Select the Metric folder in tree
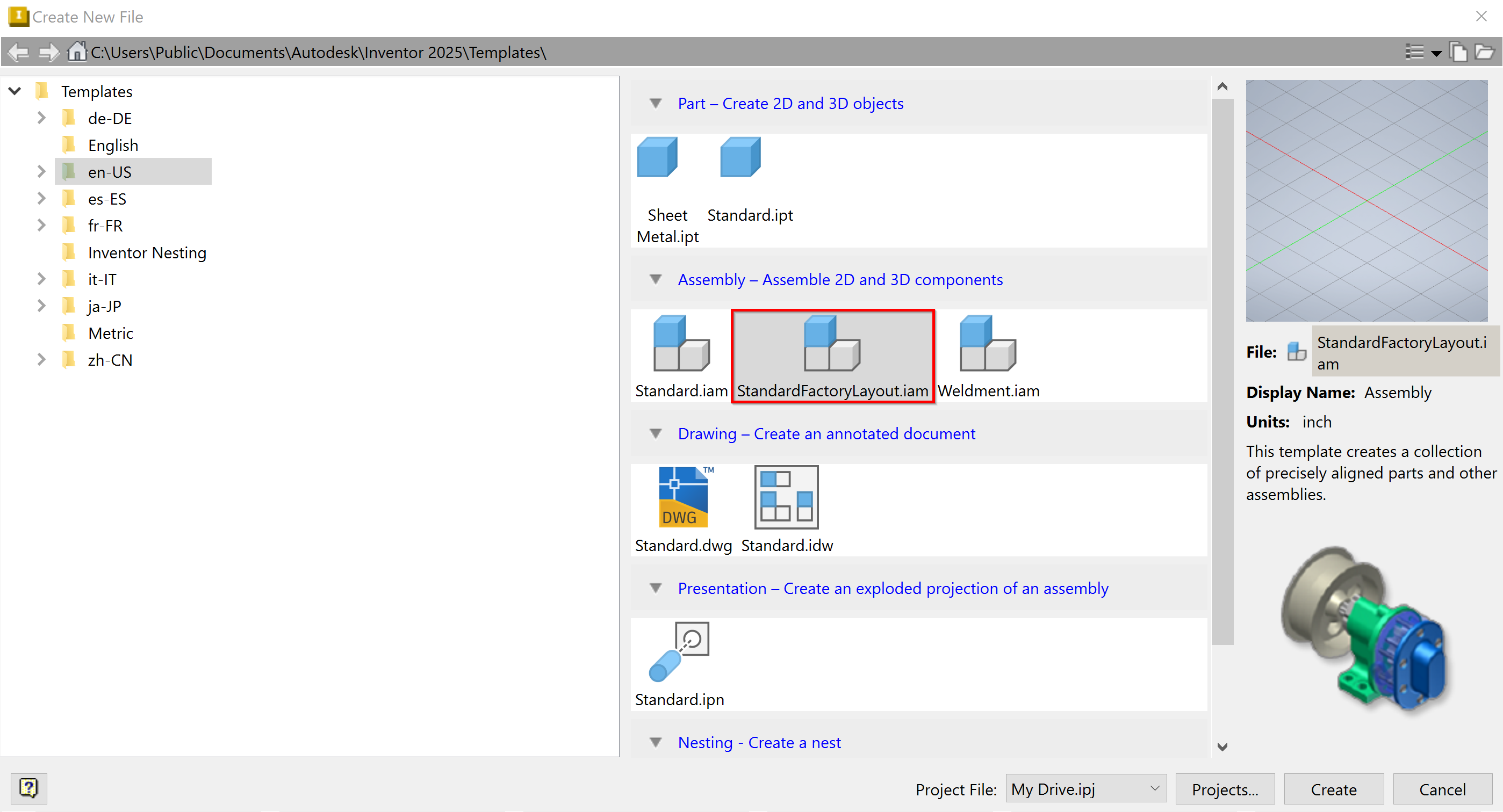Image resolution: width=1503 pixels, height=812 pixels. [x=110, y=333]
